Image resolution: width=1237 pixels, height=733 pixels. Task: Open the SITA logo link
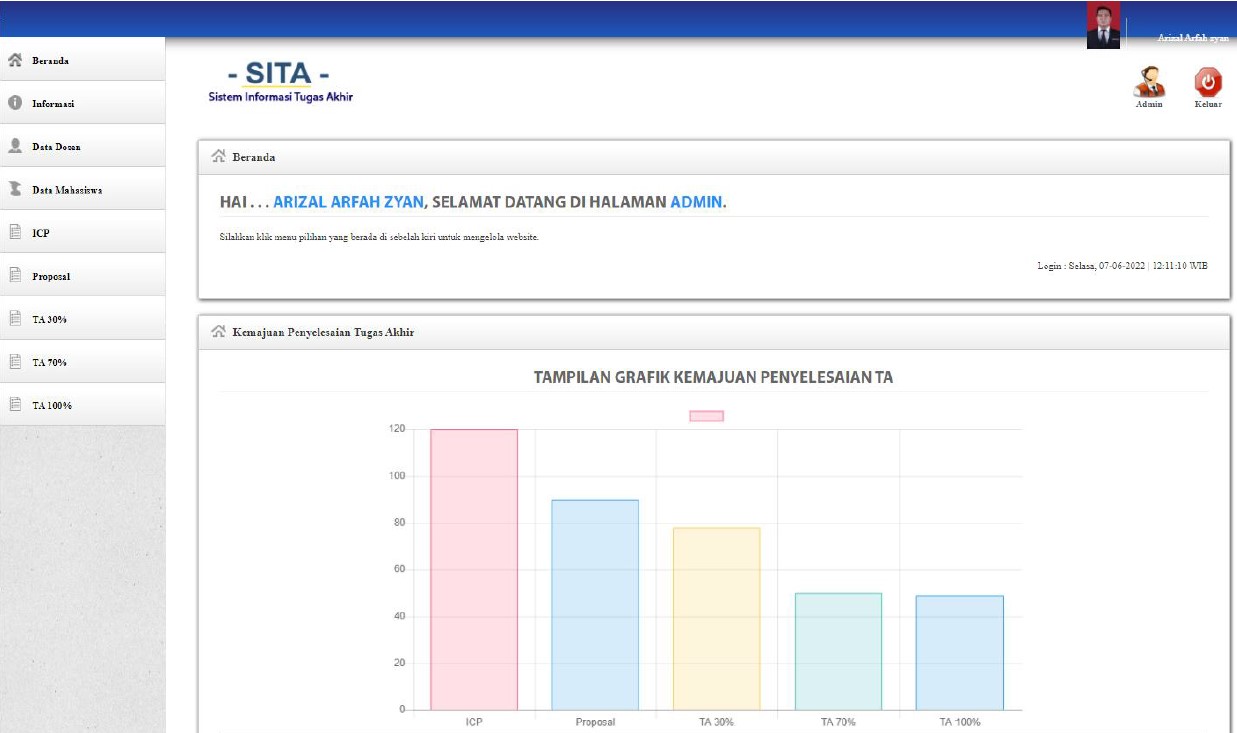pyautogui.click(x=280, y=82)
